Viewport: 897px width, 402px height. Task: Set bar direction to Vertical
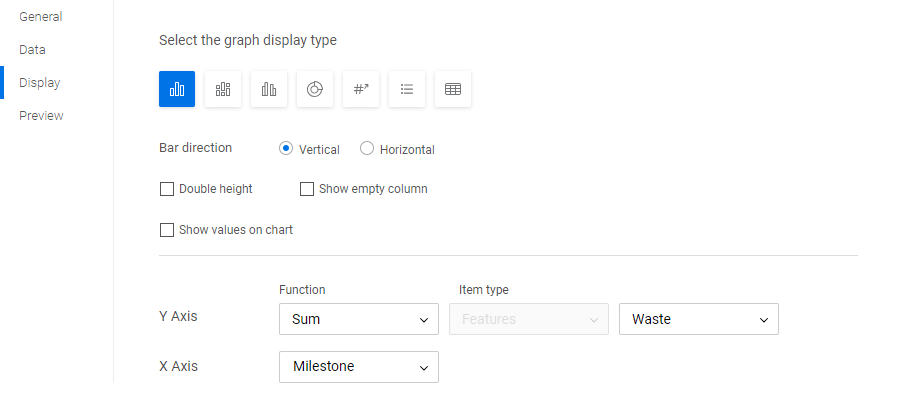(x=286, y=149)
